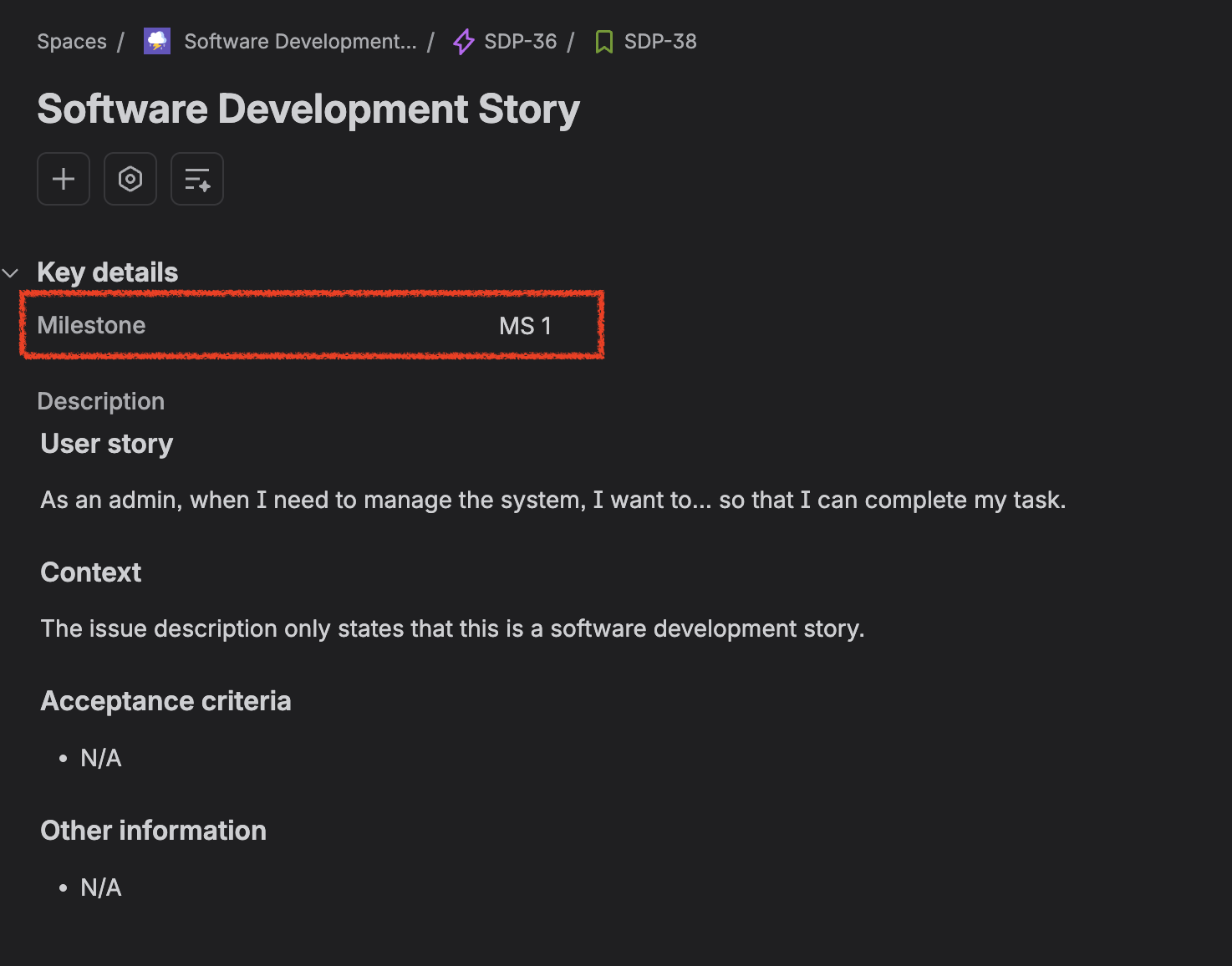Viewport: 1232px width, 966px height.
Task: Click the Milestone field label
Action: tap(91, 325)
